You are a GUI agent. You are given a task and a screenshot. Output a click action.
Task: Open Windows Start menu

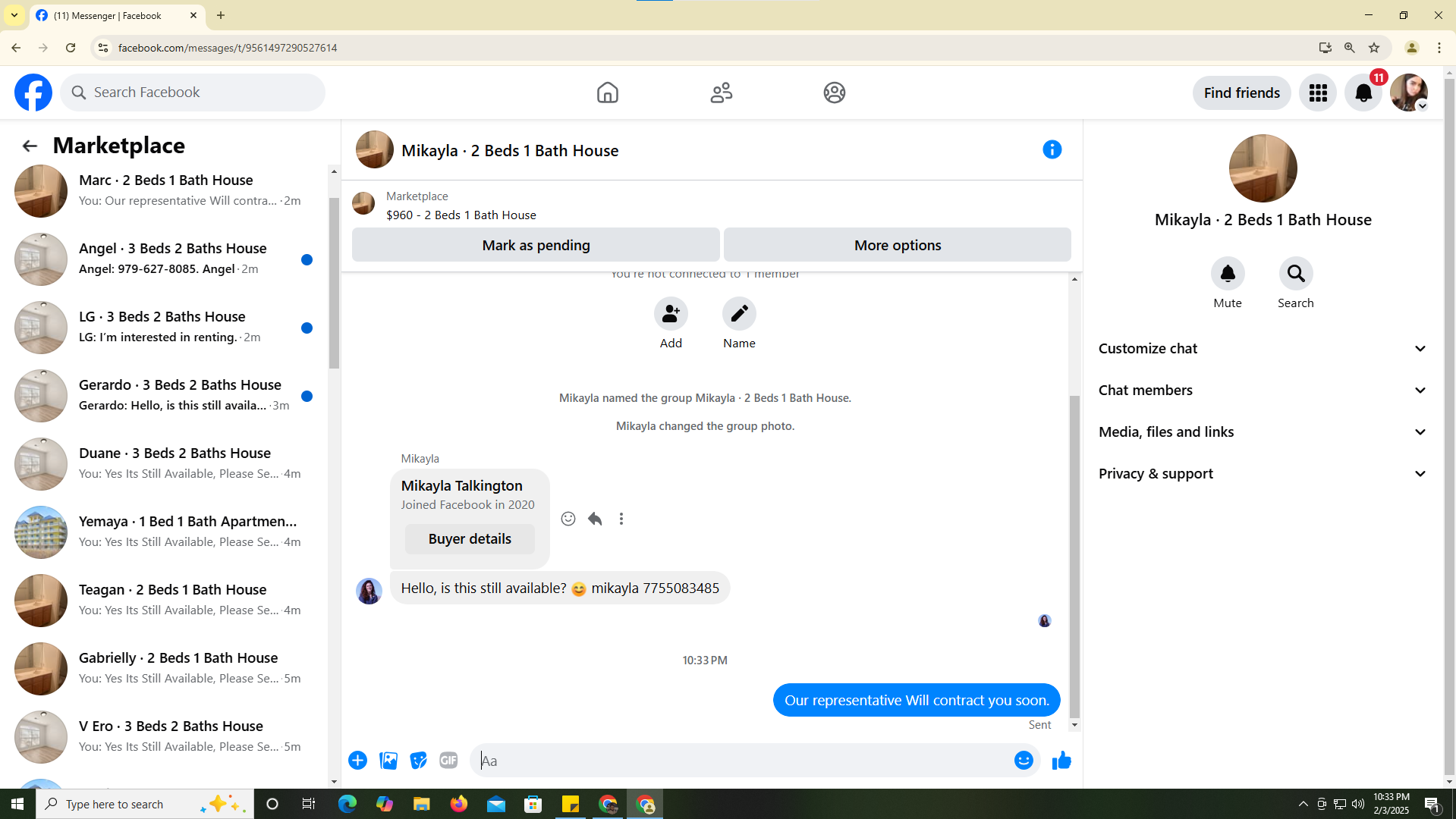(17, 804)
